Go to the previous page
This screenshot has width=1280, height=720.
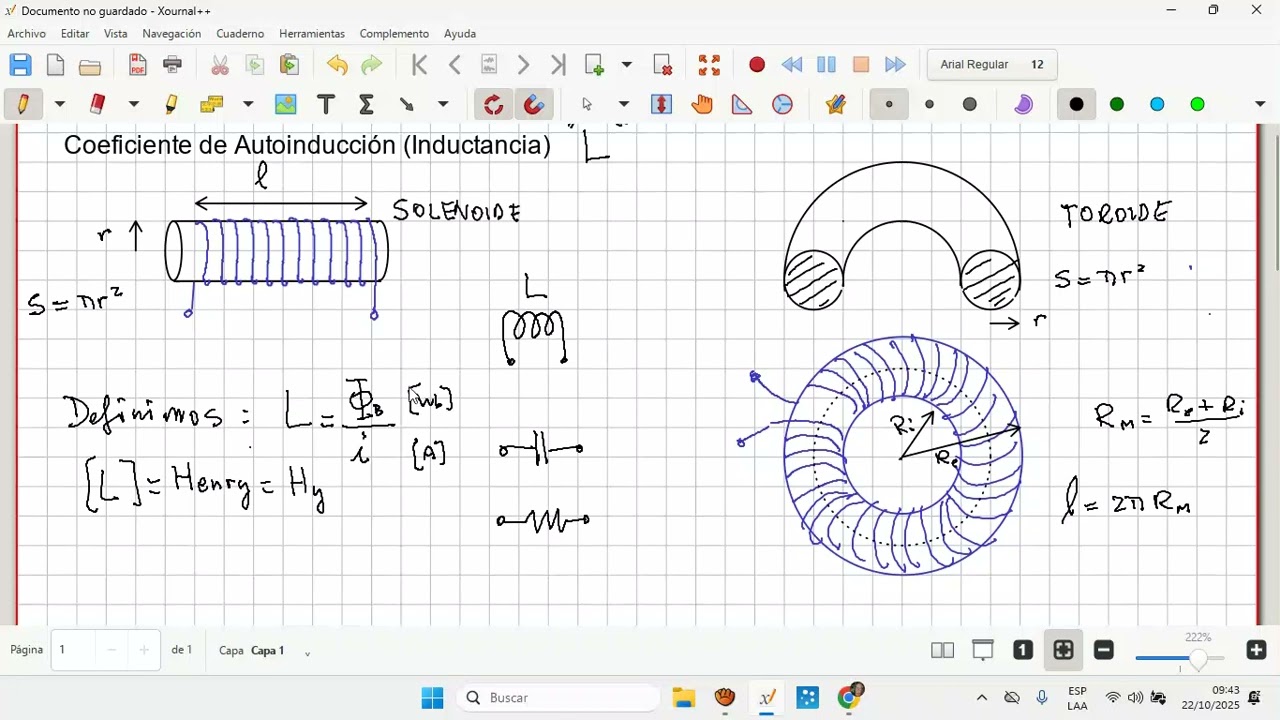[x=455, y=65]
